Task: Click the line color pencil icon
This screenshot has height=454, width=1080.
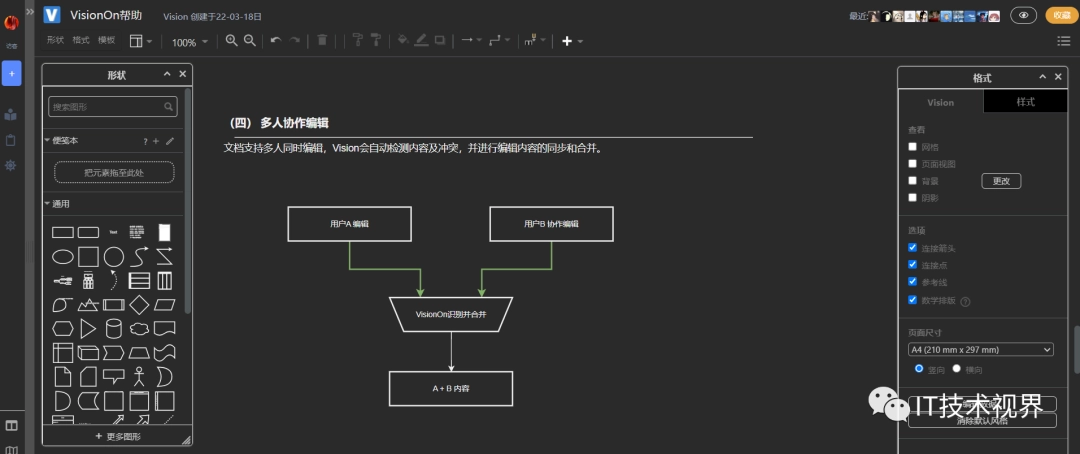Action: click(x=422, y=41)
